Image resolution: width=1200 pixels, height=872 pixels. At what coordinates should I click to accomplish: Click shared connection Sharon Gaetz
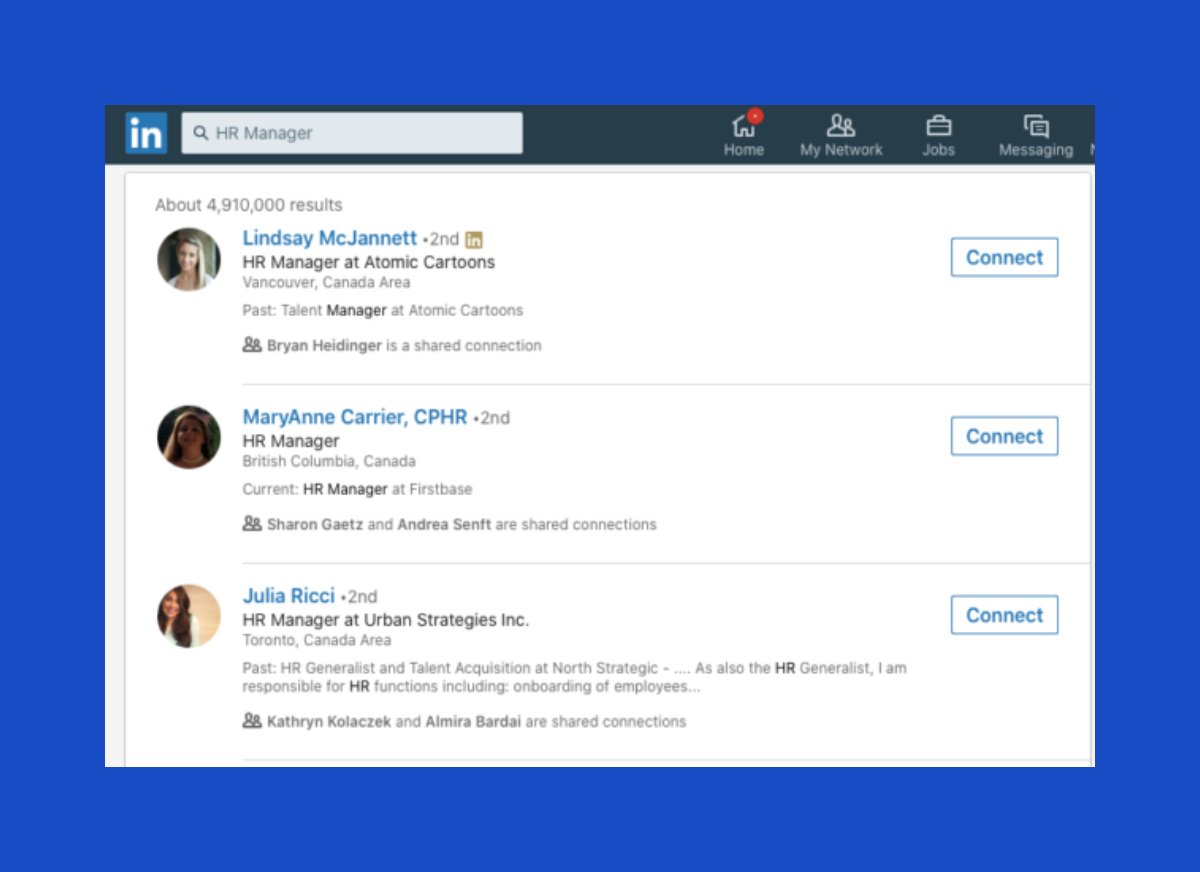[315, 524]
